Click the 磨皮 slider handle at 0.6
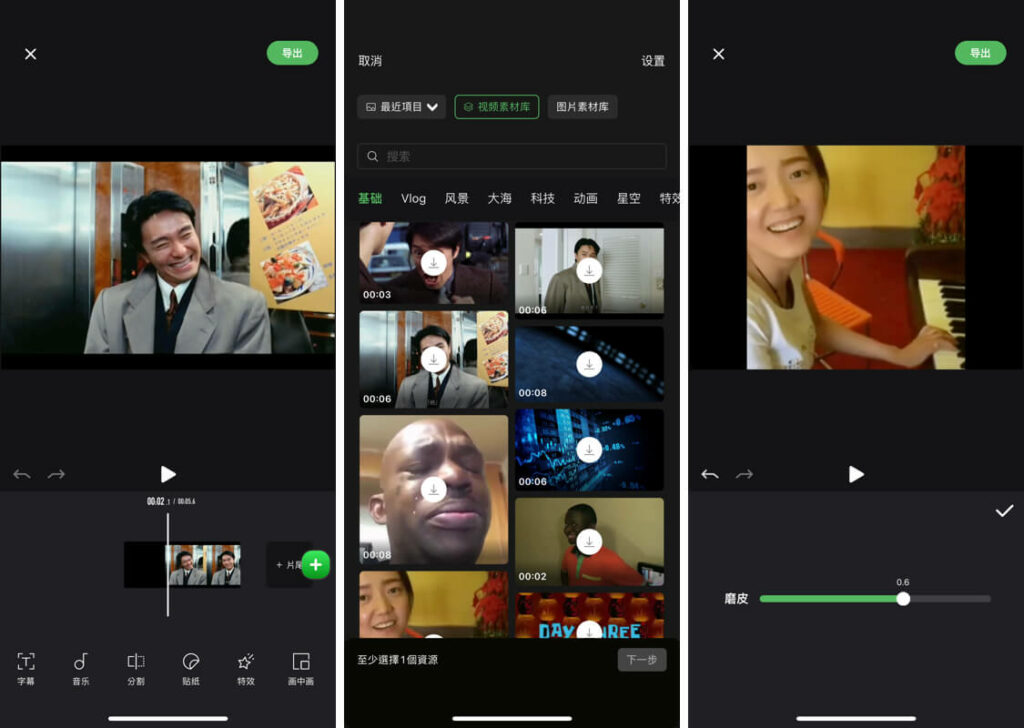1024x728 pixels. (x=903, y=599)
